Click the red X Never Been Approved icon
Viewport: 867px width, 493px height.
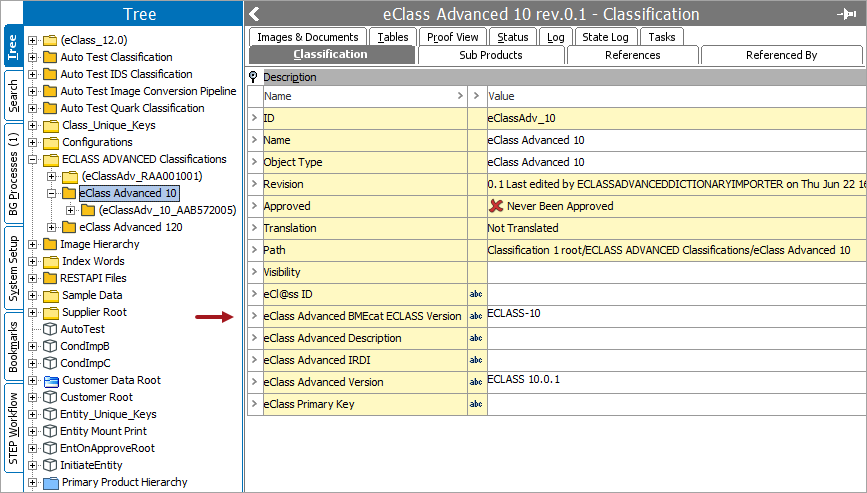(x=496, y=206)
